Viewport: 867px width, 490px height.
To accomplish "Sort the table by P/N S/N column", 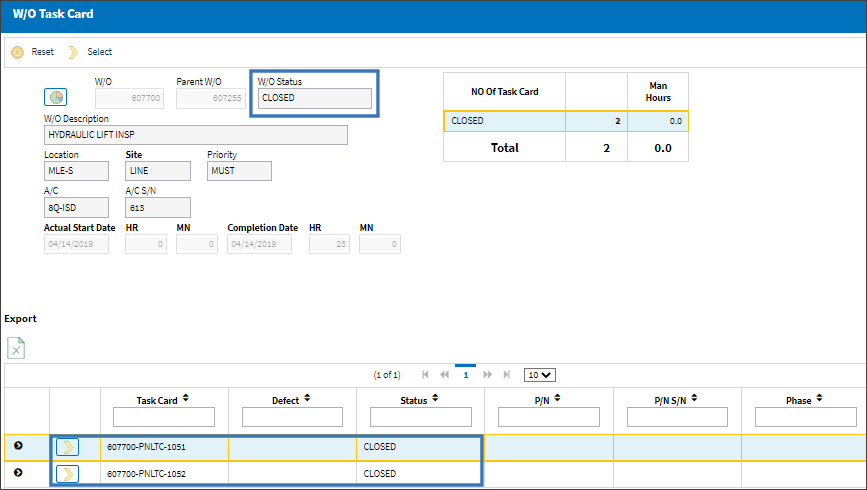I will coord(694,398).
